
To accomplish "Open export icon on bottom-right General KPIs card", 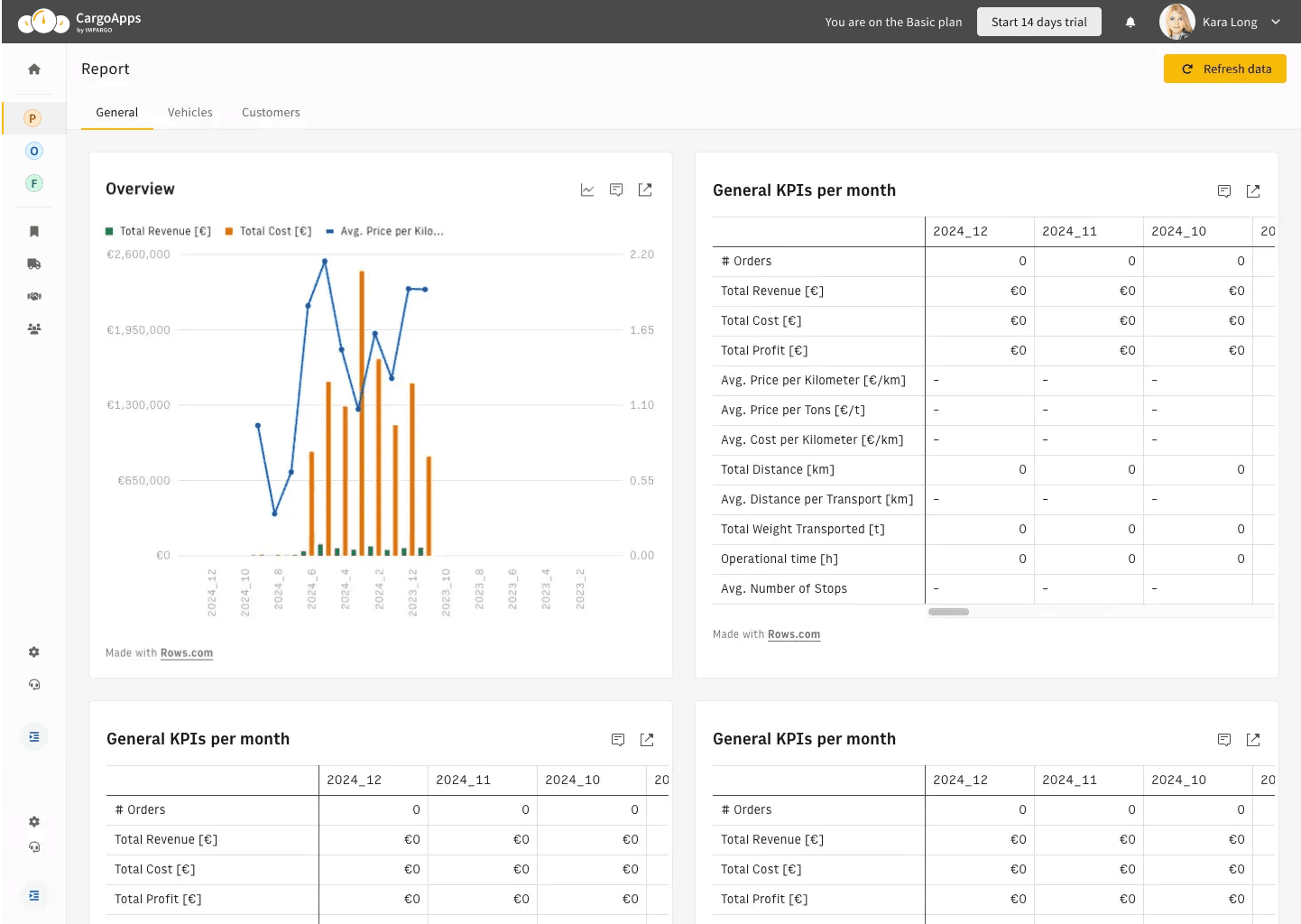I will (x=1253, y=740).
